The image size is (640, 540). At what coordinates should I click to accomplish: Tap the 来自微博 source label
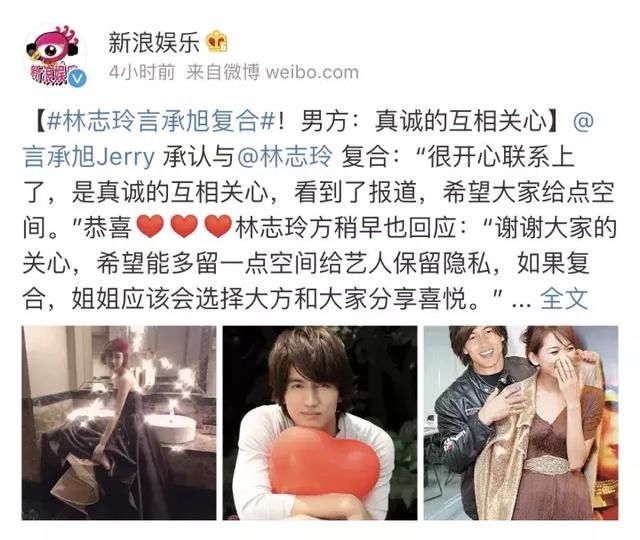(x=222, y=72)
